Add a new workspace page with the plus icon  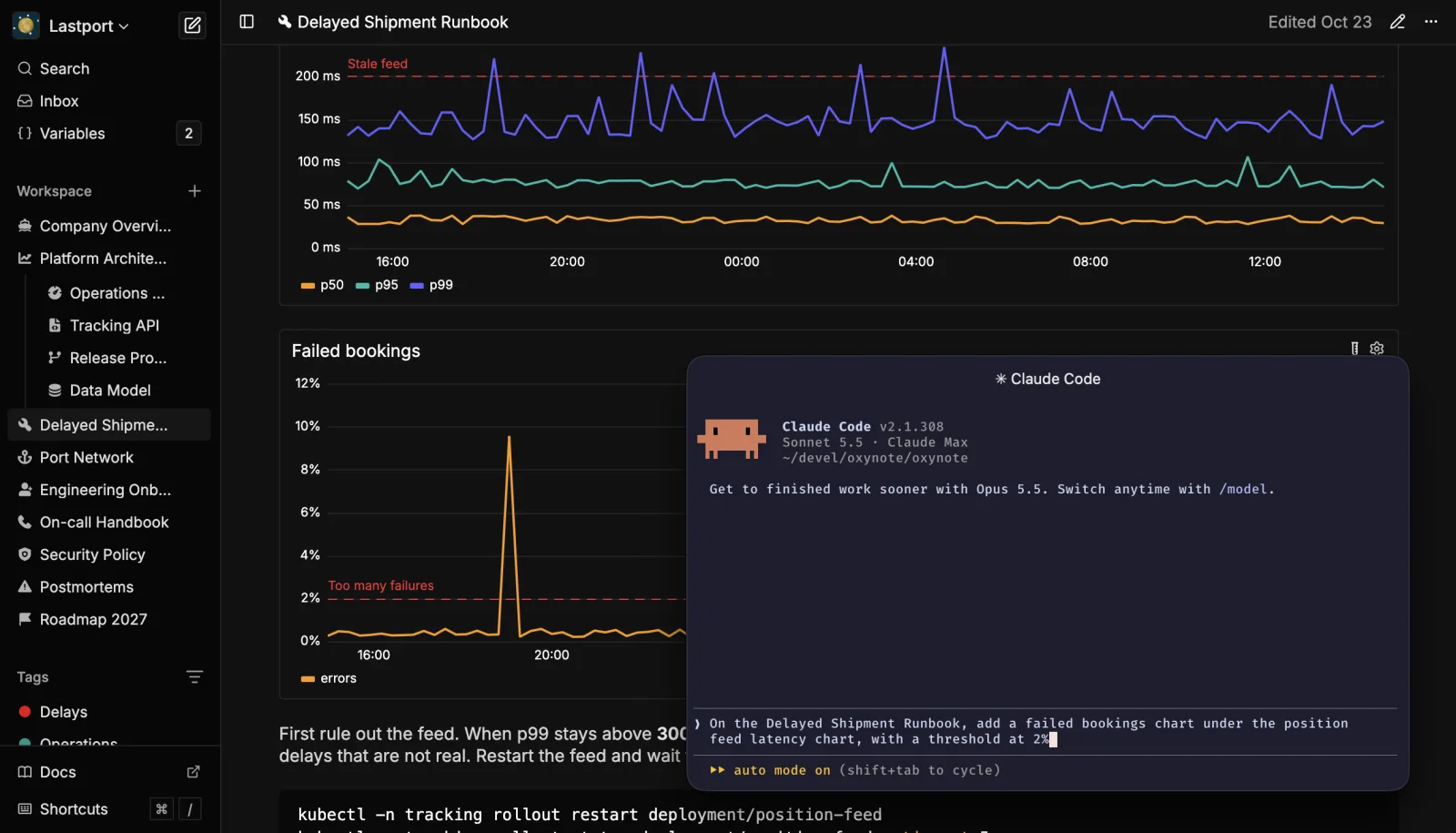pos(195,191)
